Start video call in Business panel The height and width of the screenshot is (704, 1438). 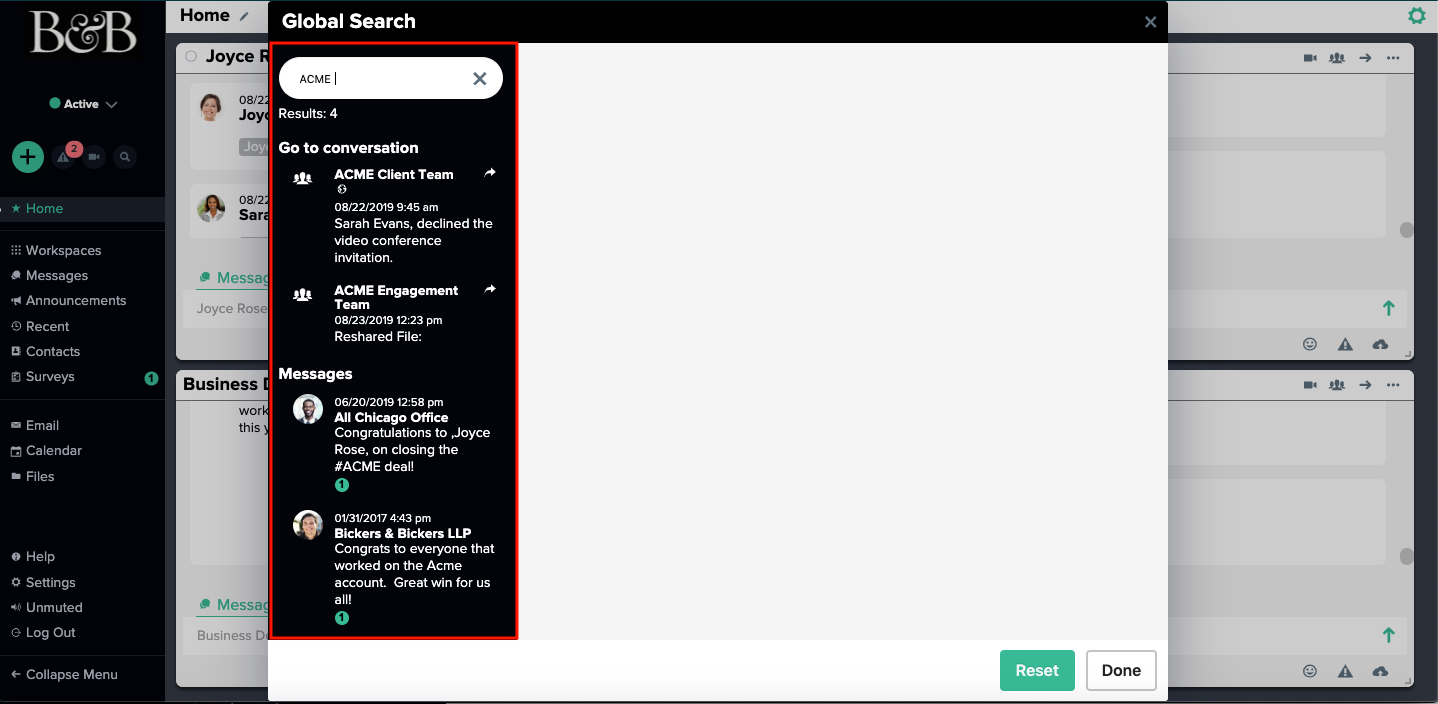point(1310,385)
